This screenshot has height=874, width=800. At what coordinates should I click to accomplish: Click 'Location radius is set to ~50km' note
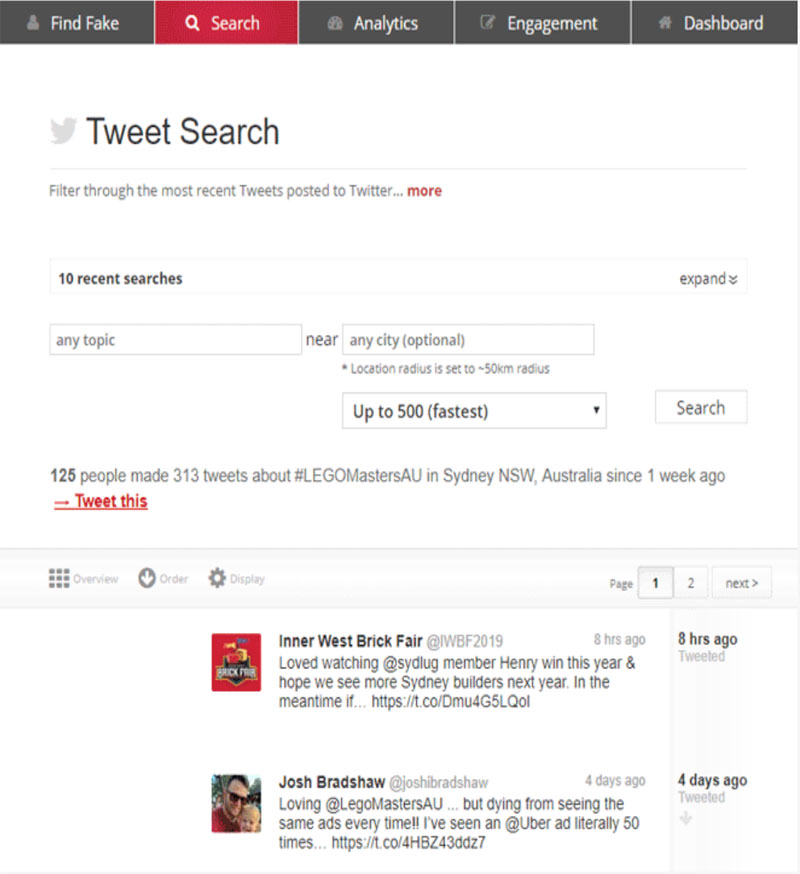[x=446, y=368]
